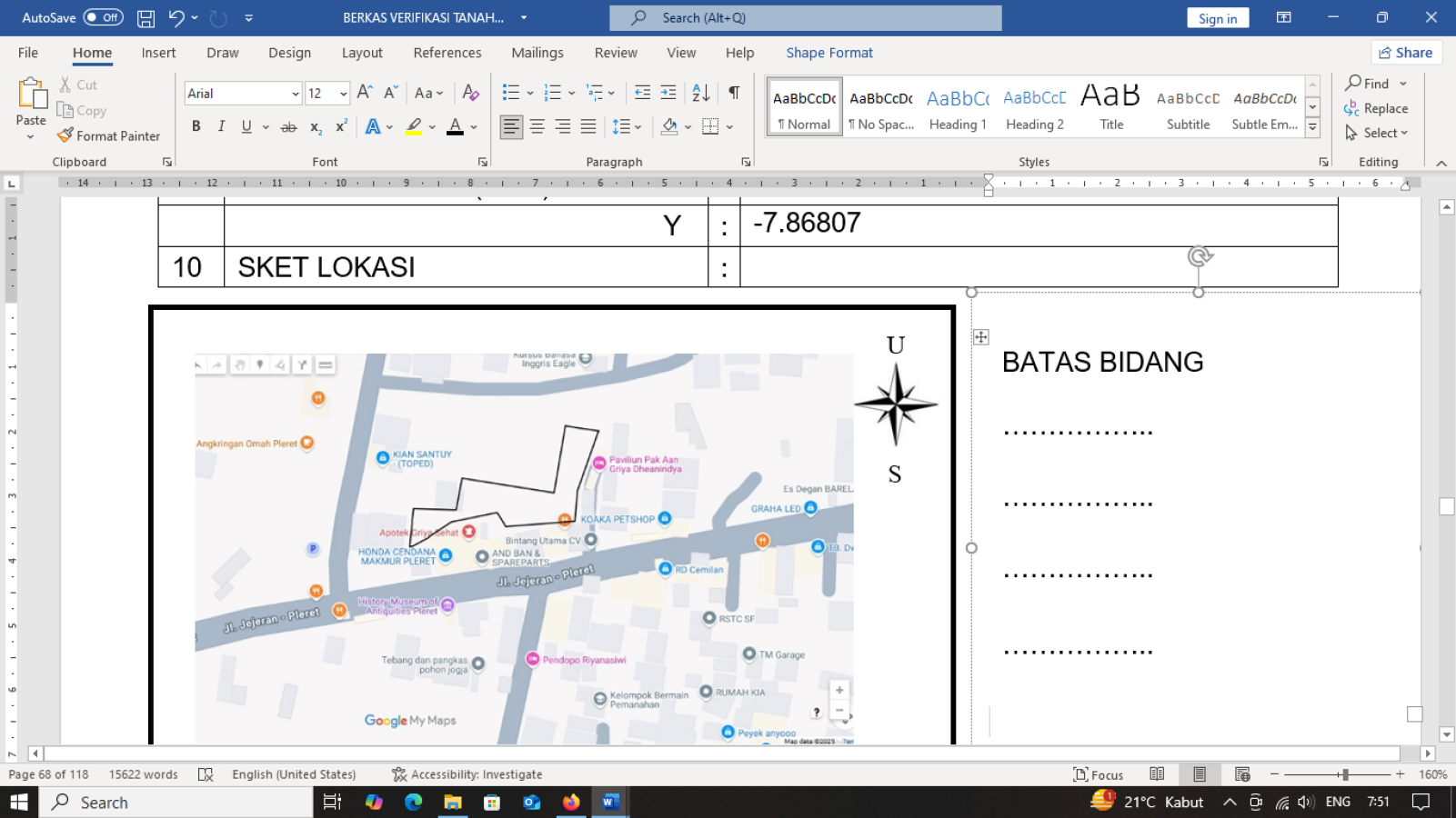Switch to the Design tab
Image resolution: width=1456 pixels, height=818 pixels.
pos(289,53)
